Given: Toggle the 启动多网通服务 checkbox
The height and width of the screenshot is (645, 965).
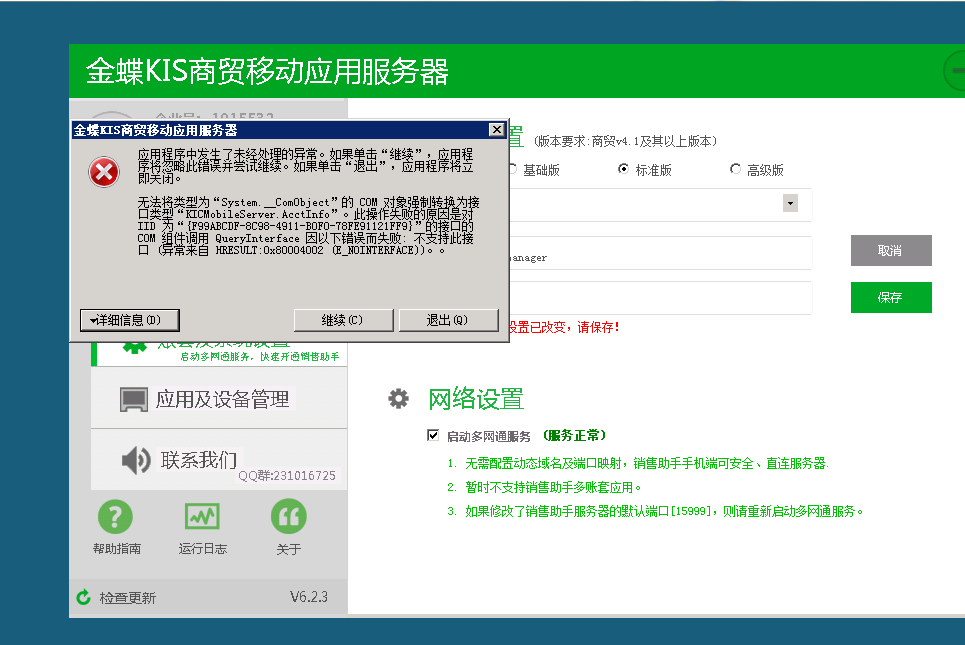Looking at the screenshot, I should 433,435.
